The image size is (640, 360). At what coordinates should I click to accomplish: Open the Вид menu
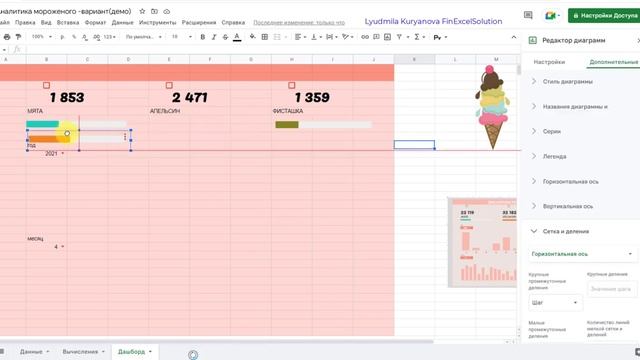point(46,22)
